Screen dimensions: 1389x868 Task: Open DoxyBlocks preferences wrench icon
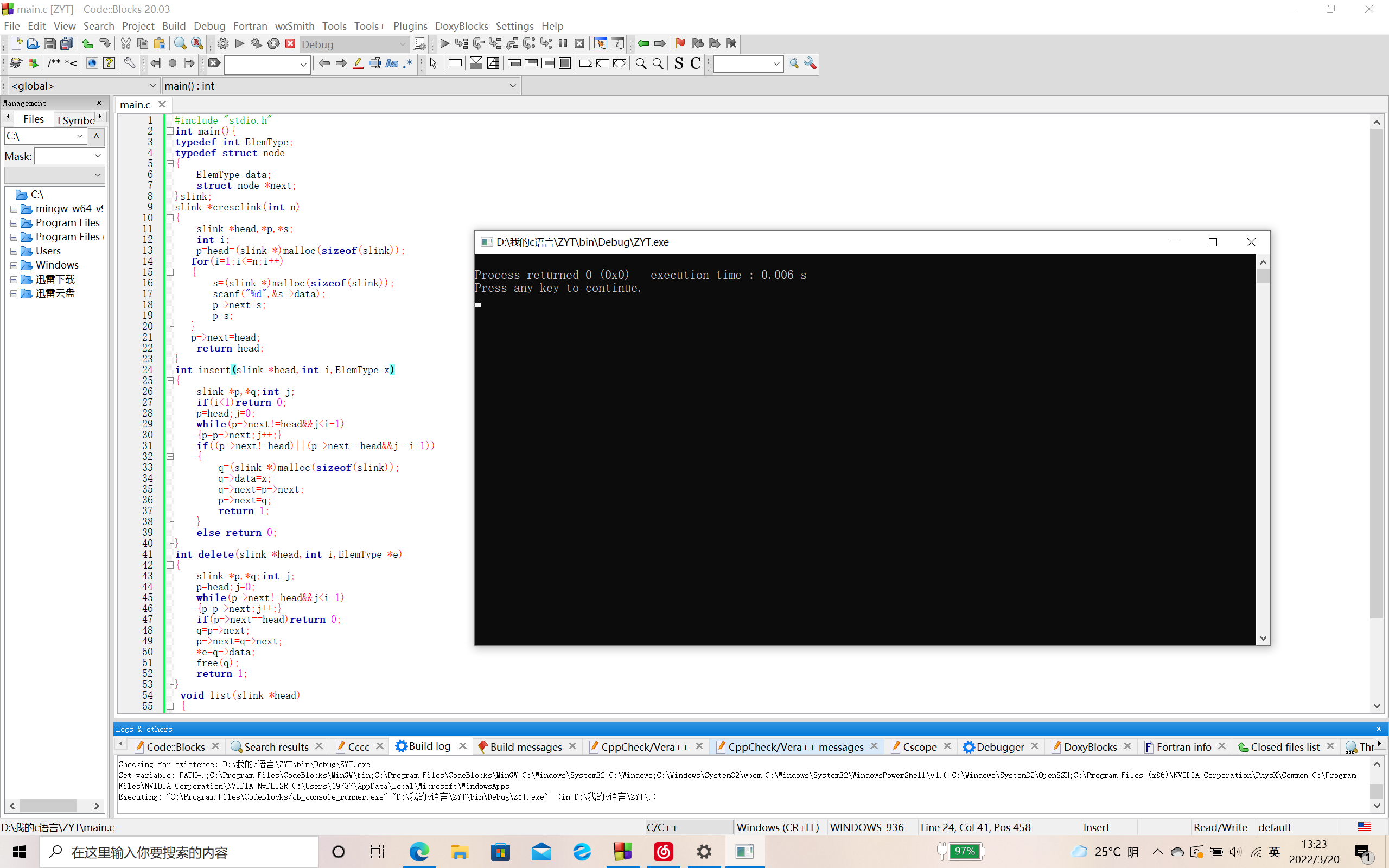coord(129,63)
